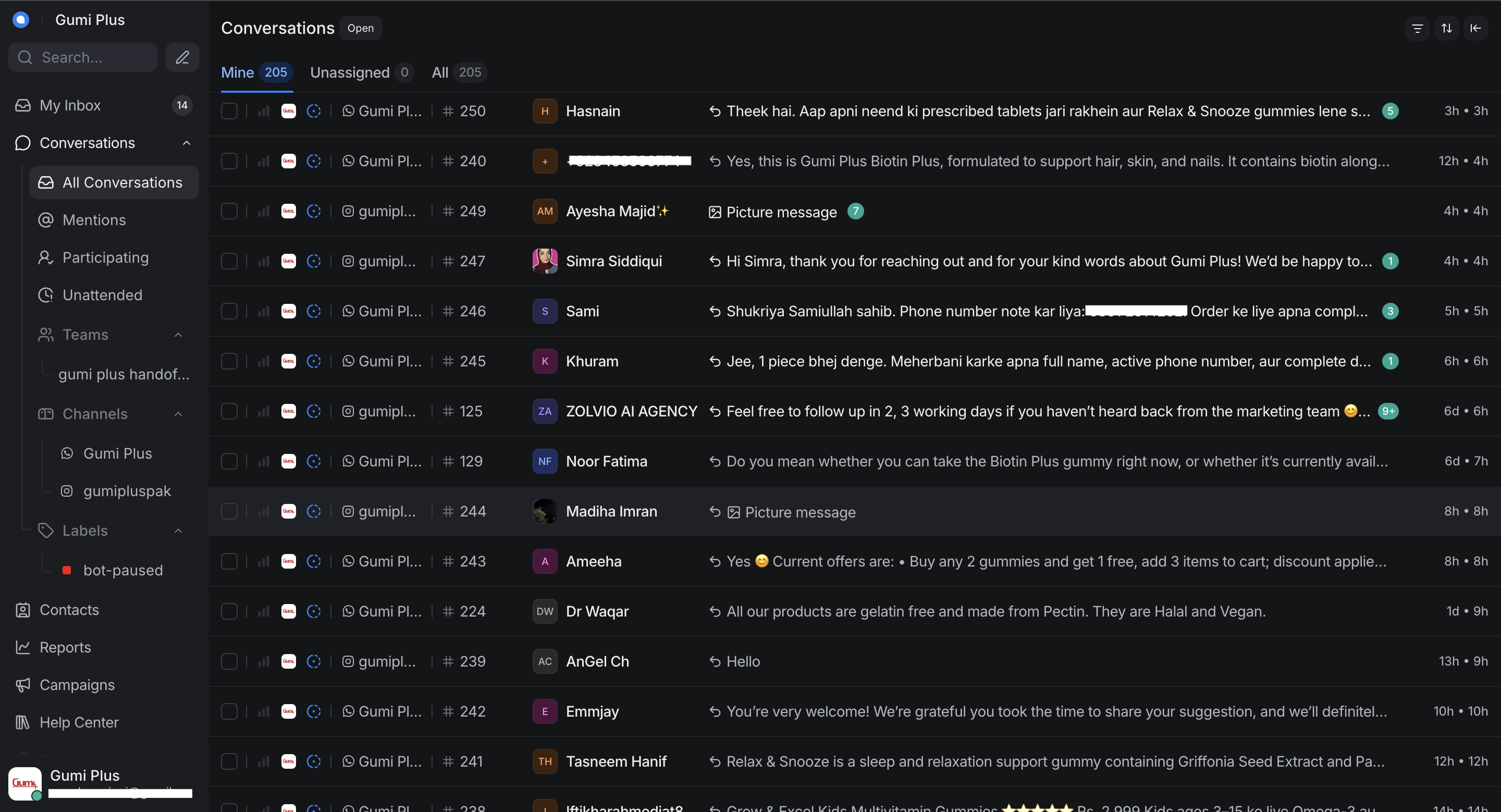Open conversation with Emmjay
This screenshot has height=812, width=1501.
pyautogui.click(x=854, y=712)
